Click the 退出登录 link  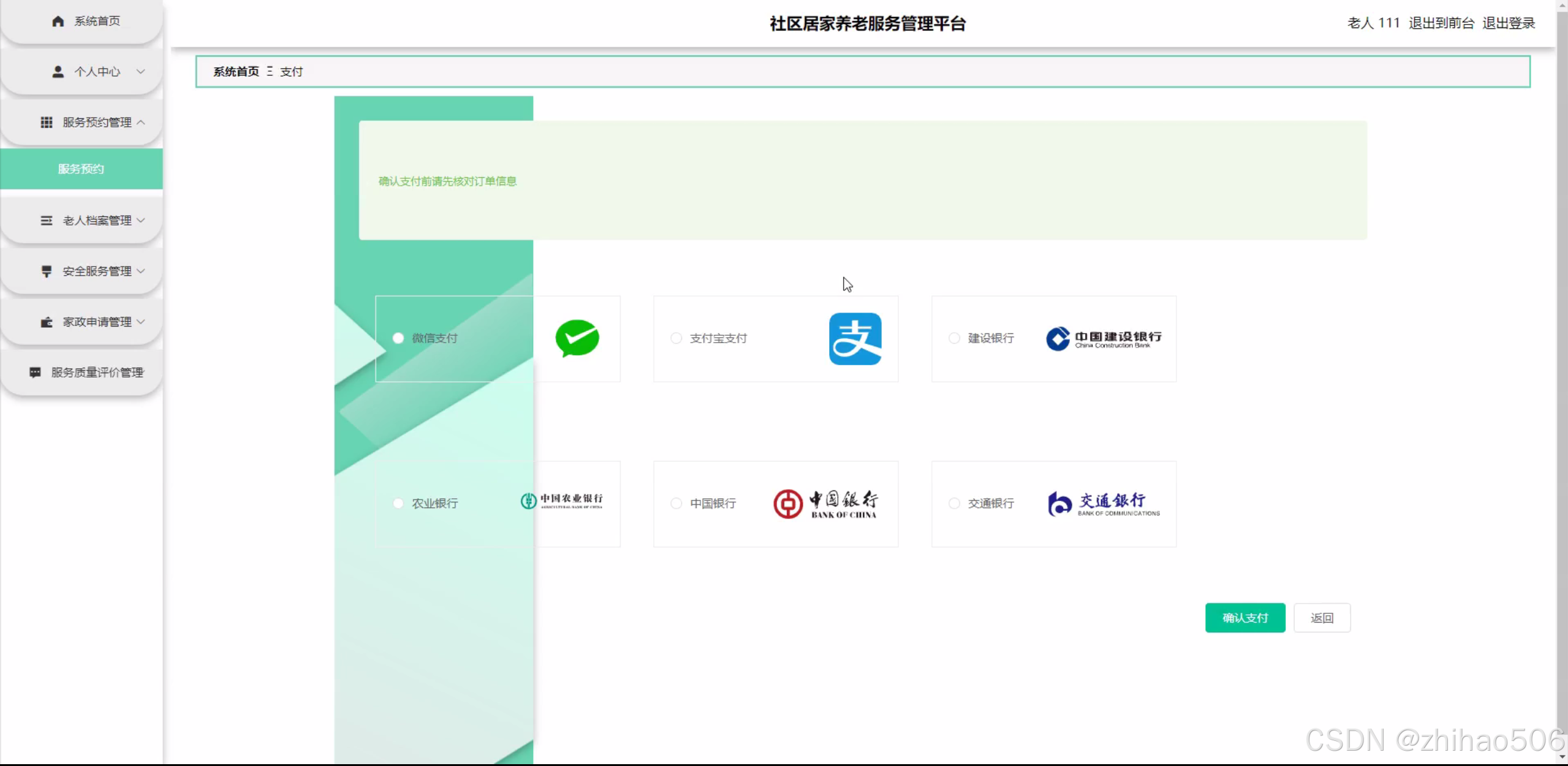point(1508,23)
